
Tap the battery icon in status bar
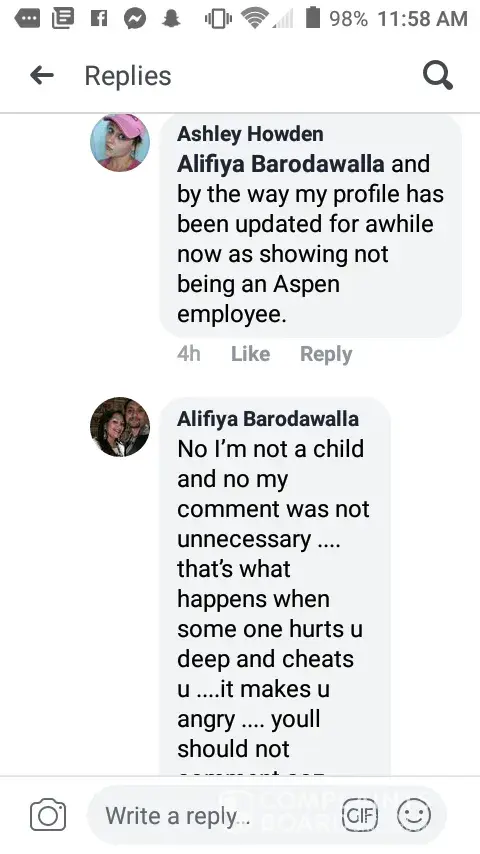click(x=313, y=18)
